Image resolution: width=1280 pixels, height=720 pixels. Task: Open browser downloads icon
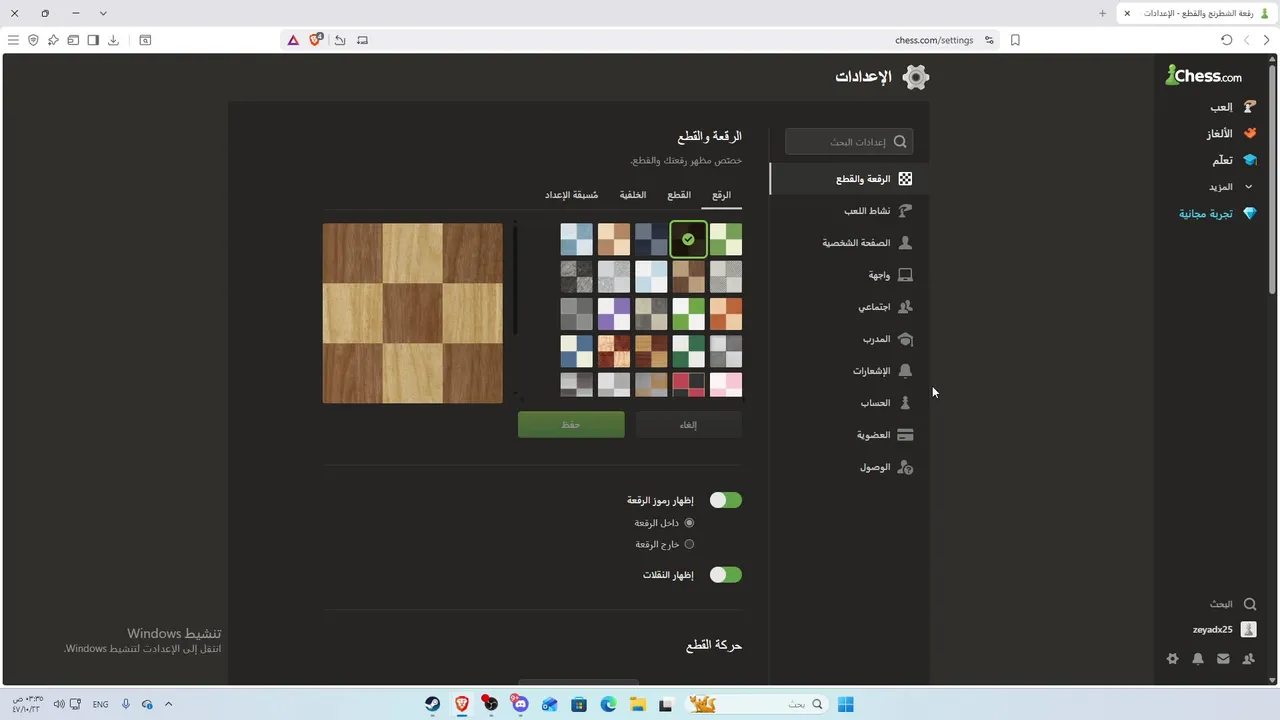113,40
